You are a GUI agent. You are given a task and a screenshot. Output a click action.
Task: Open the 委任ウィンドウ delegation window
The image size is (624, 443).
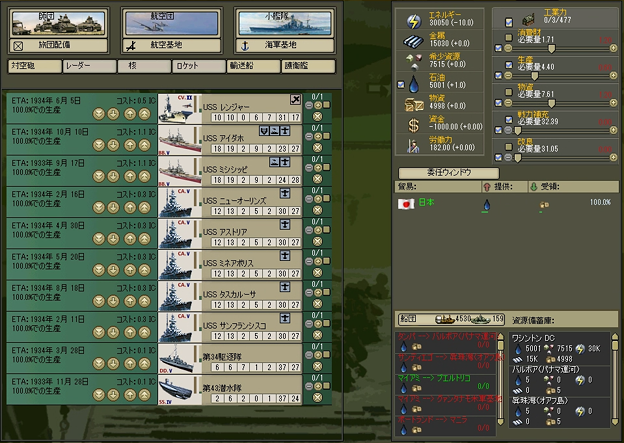coord(449,173)
